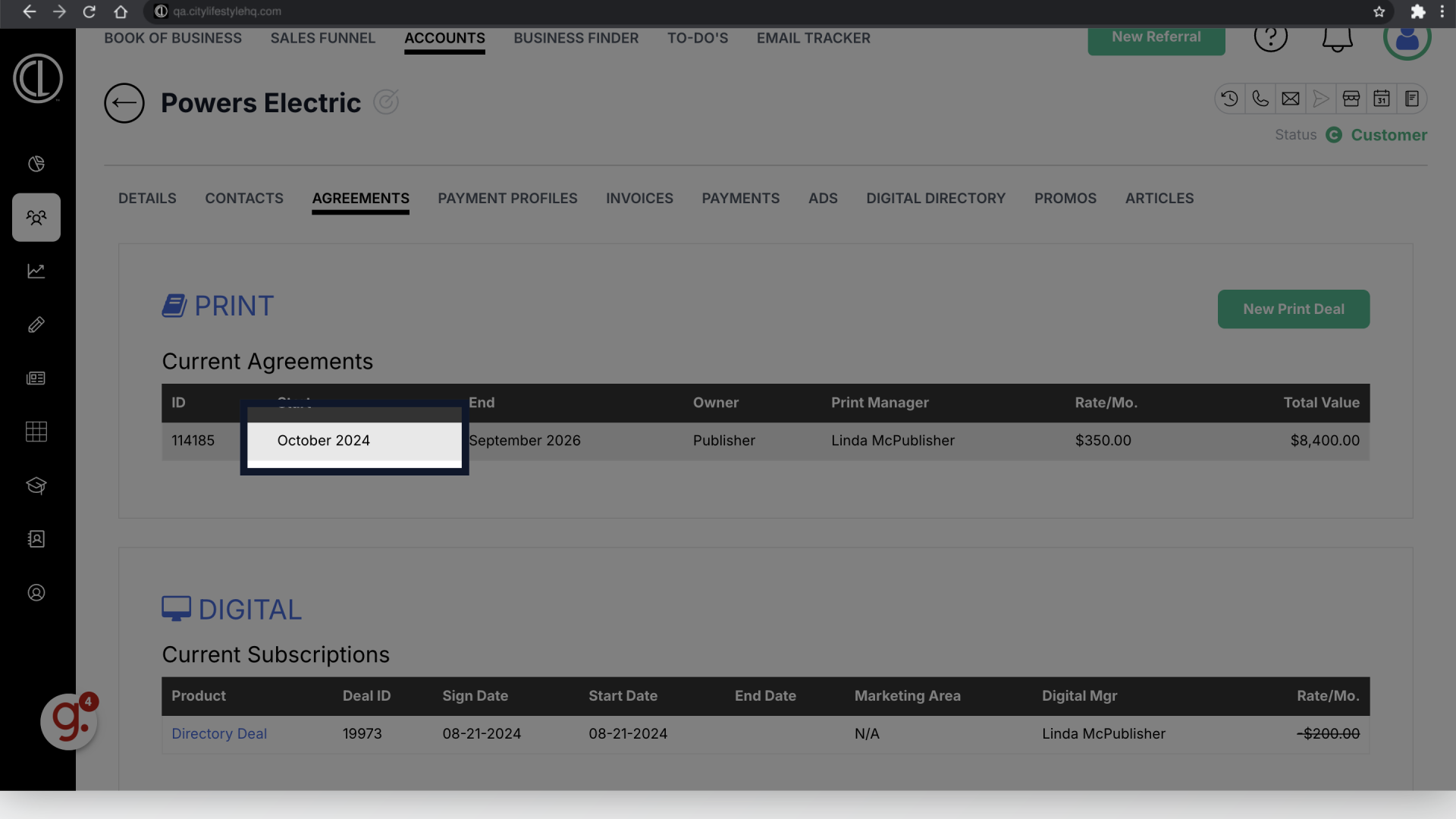Click Linda McPublisher in print agreements row
1456x819 pixels.
pos(893,441)
